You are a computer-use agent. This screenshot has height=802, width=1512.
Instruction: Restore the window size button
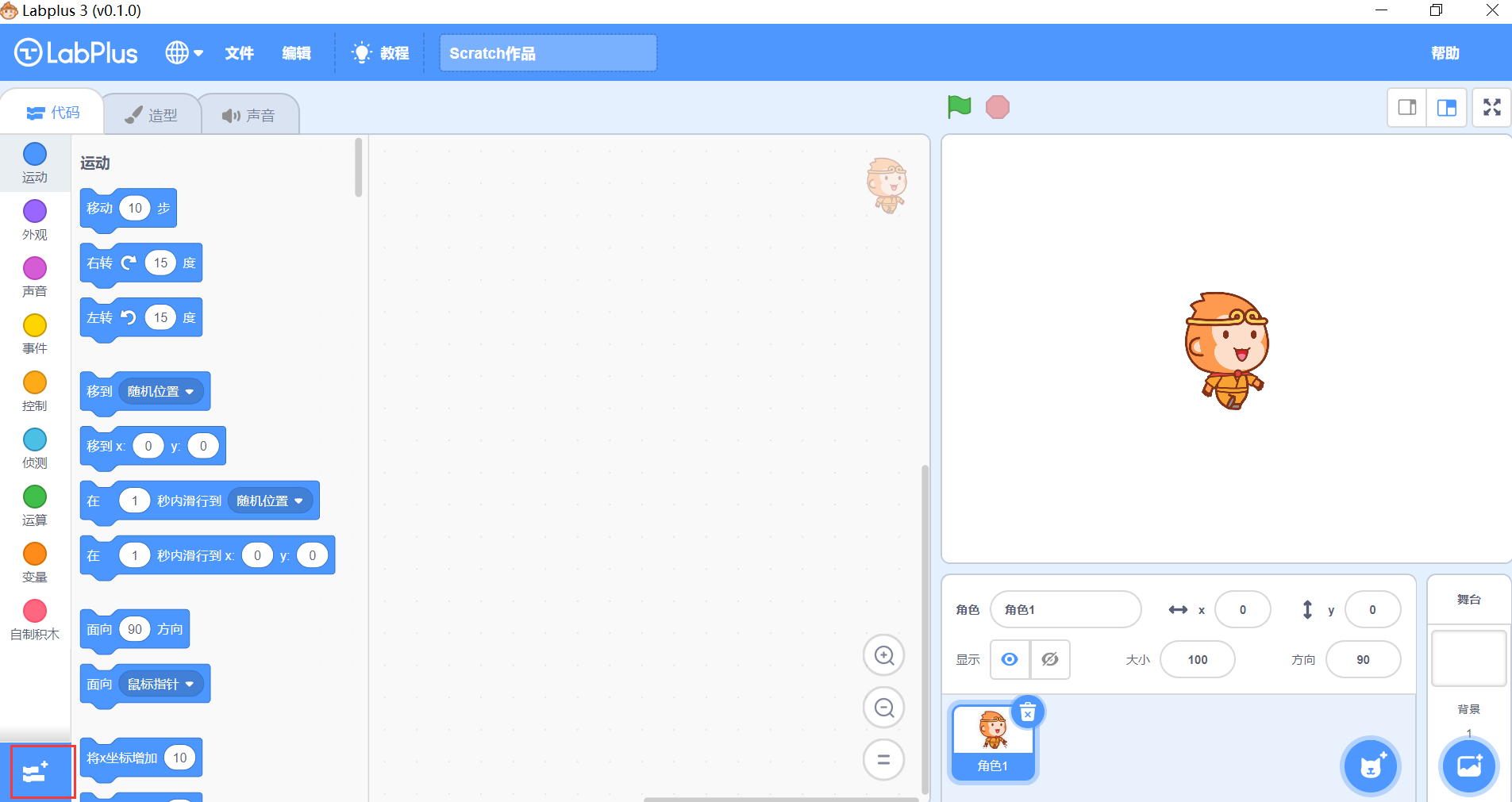1436,10
